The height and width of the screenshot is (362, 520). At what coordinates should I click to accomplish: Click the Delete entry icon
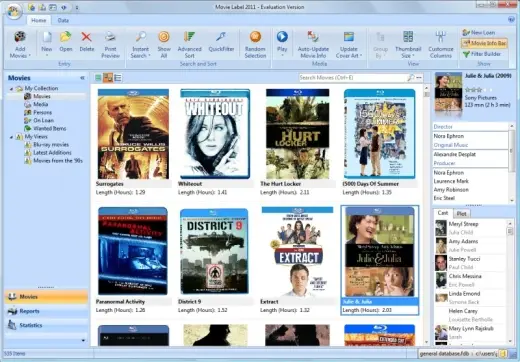coord(86,37)
